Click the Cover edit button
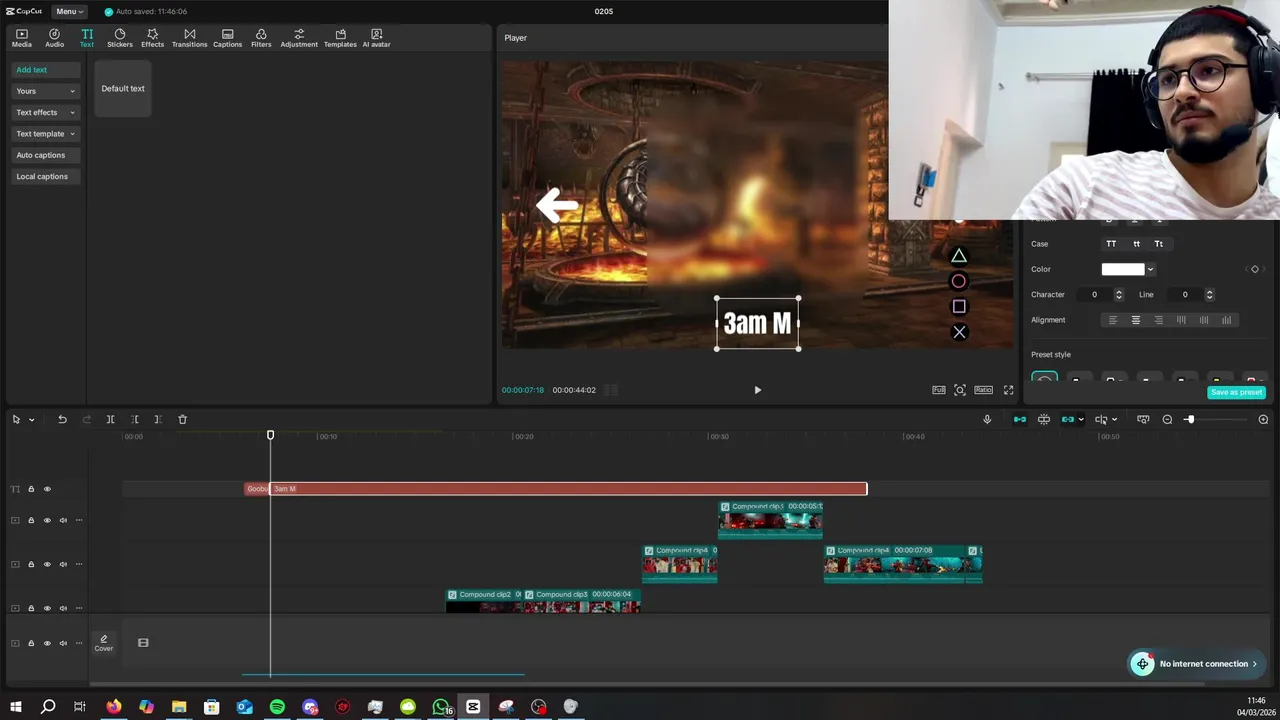Screen dimensions: 1280x720 click(x=103, y=642)
